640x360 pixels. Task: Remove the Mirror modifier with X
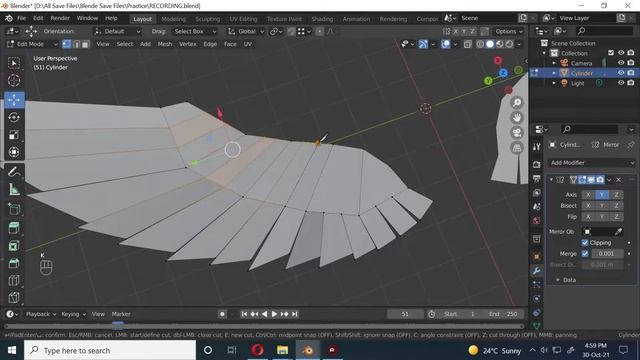point(619,180)
